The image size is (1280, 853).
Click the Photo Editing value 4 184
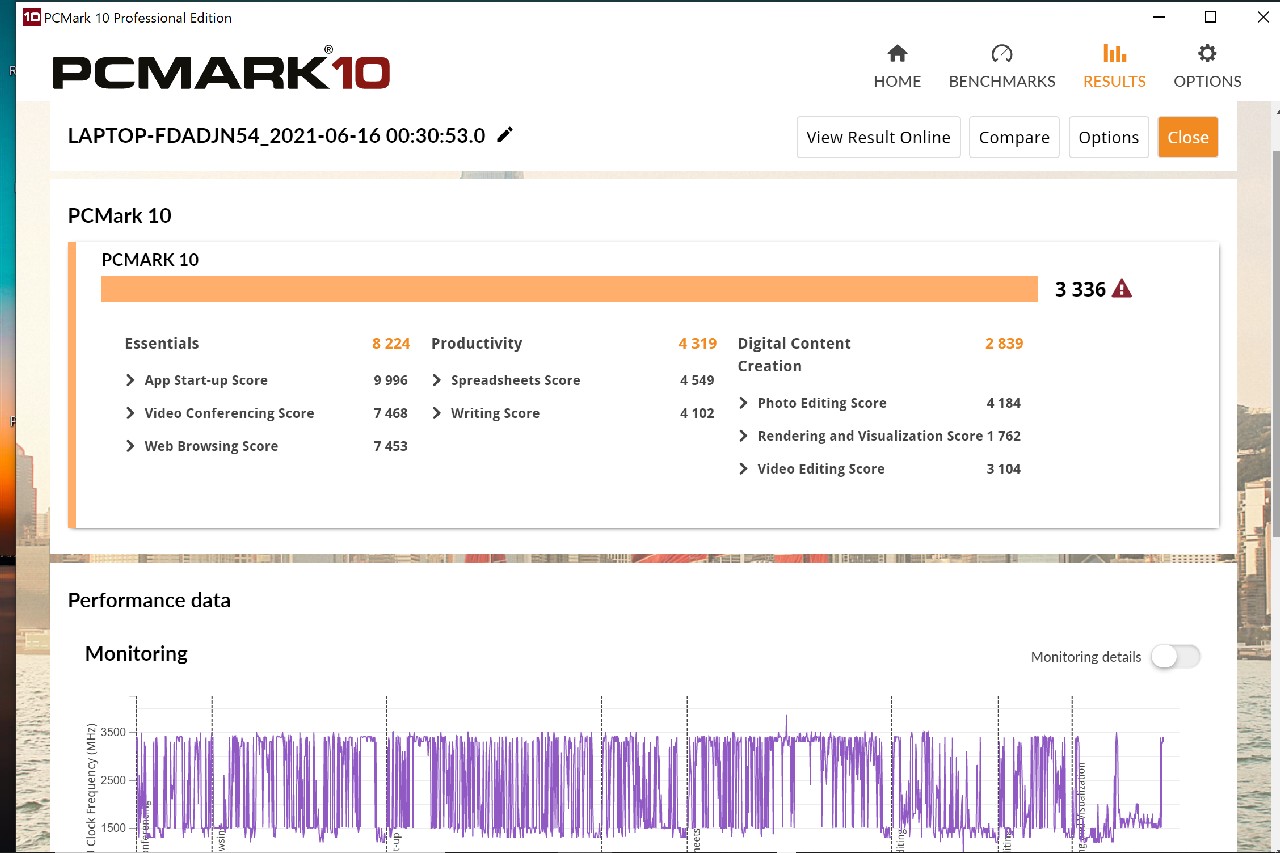pyautogui.click(x=1003, y=403)
